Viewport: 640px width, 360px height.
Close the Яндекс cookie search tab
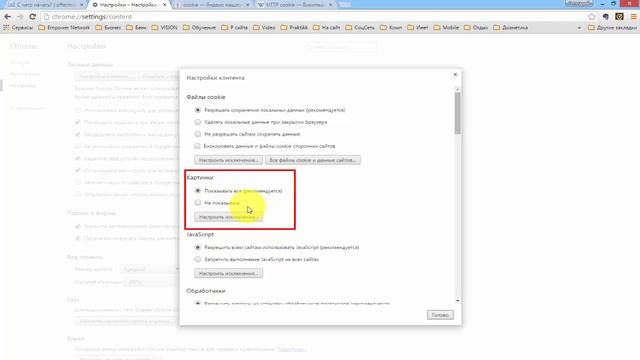coord(248,5)
